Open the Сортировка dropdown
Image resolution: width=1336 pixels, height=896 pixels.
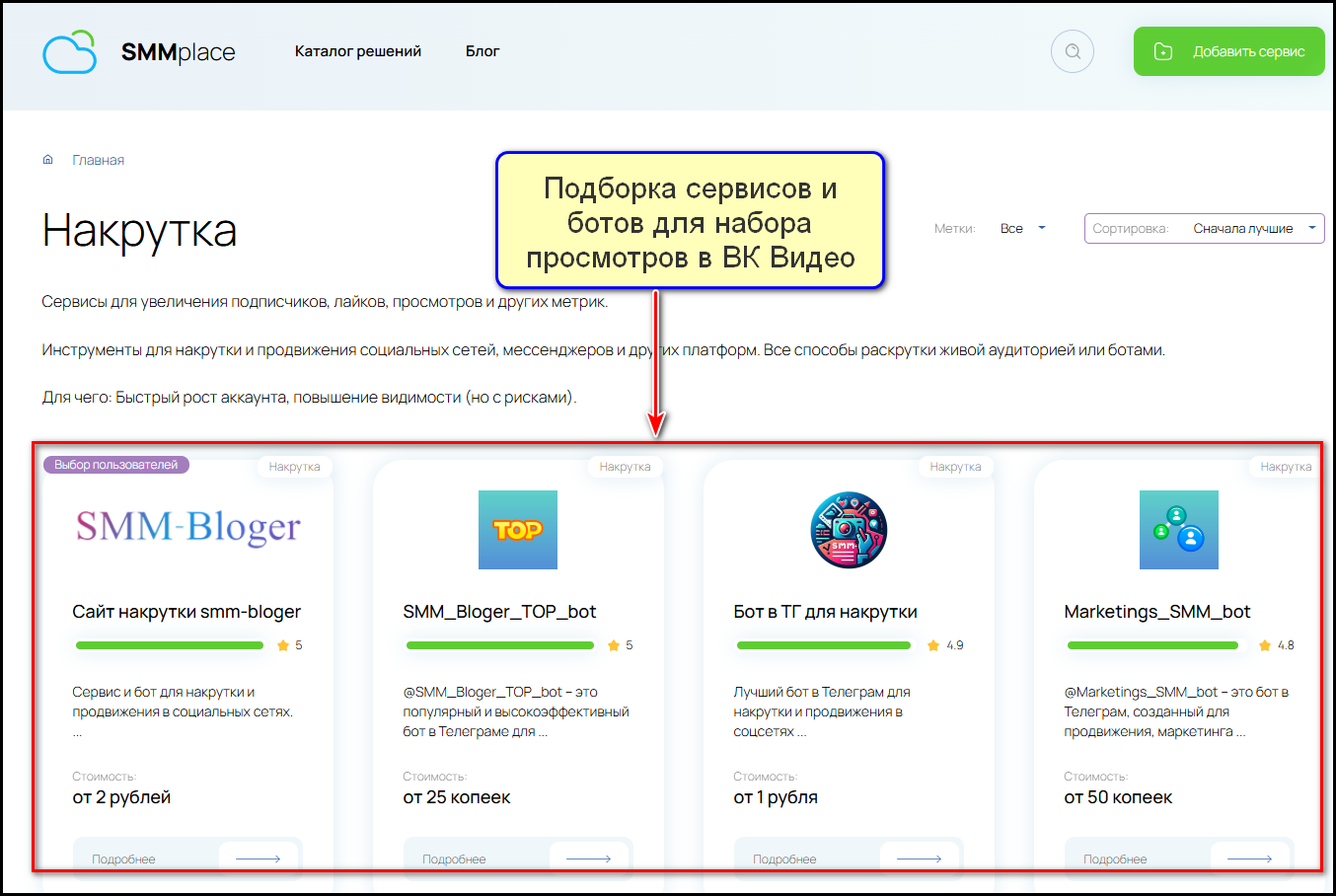point(1204,229)
